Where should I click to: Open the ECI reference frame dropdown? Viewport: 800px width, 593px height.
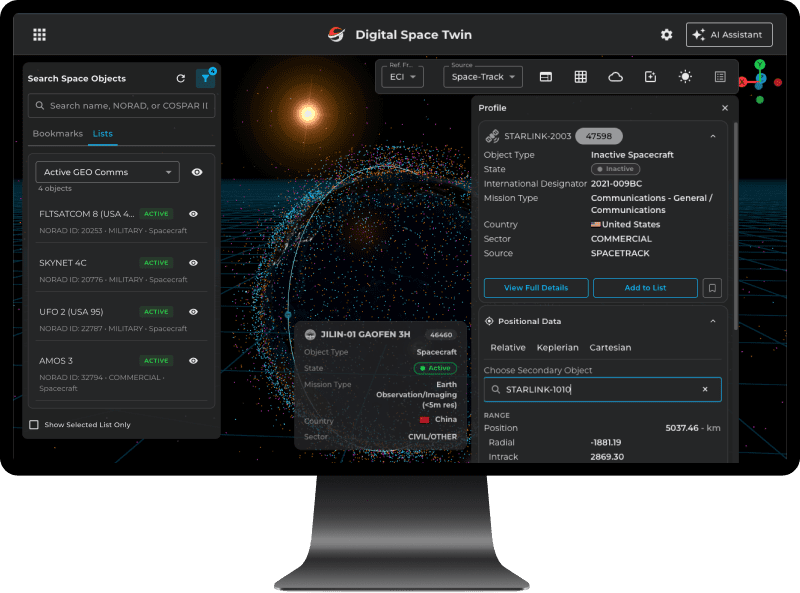(x=403, y=77)
